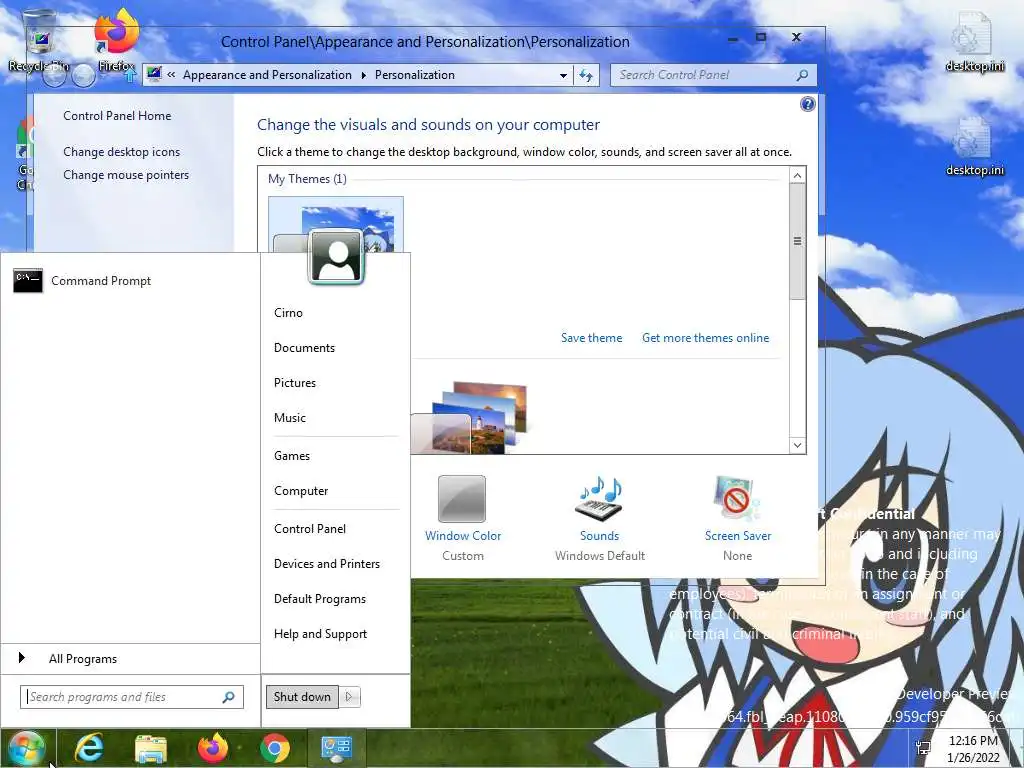Go to Control Panel Home
This screenshot has height=768, width=1024.
(x=117, y=116)
